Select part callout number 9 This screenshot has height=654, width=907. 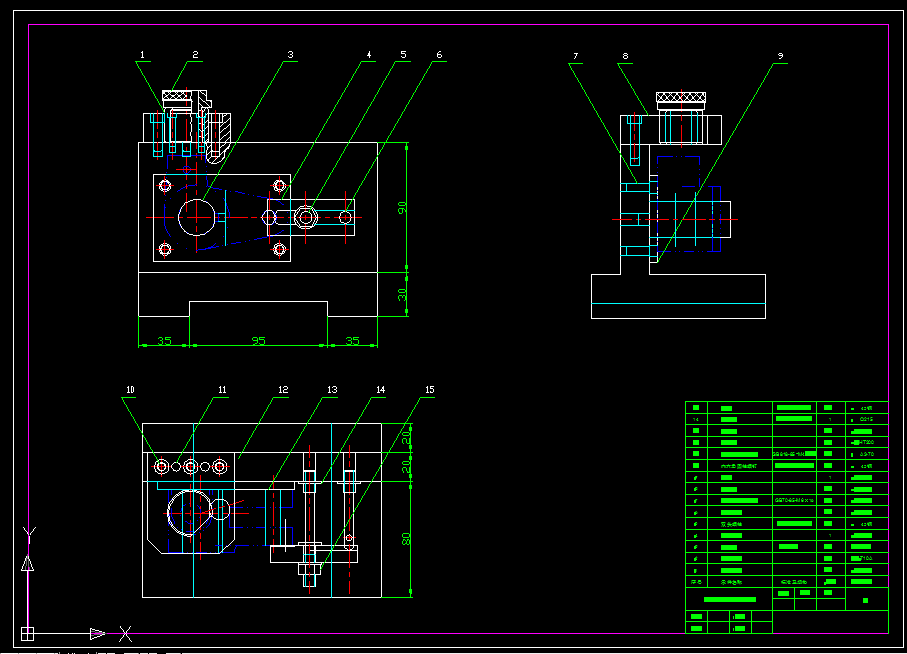pyautogui.click(x=780, y=56)
